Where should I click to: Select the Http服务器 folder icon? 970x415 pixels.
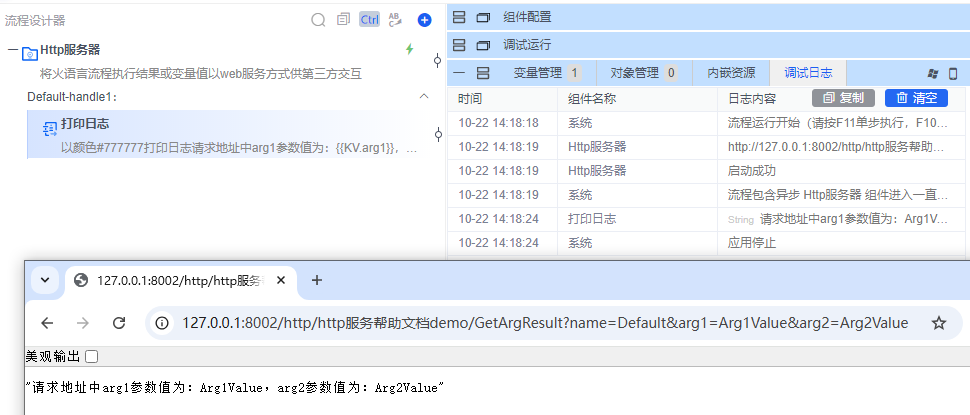(30, 53)
